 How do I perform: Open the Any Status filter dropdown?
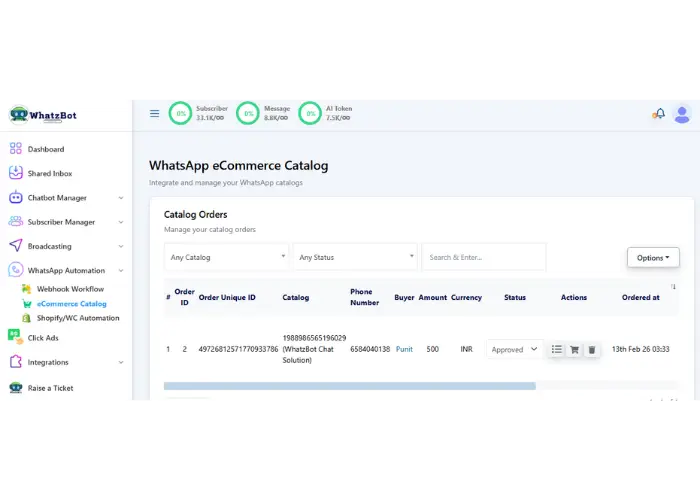pyautogui.click(x=355, y=257)
